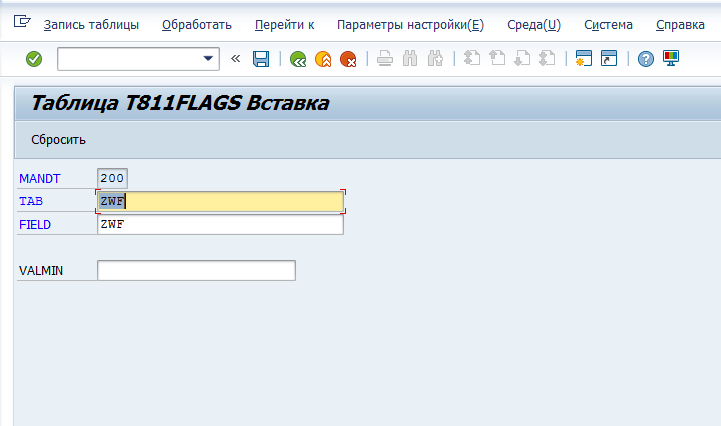Go to Next Page icon
721x426 pixels.
click(522, 58)
